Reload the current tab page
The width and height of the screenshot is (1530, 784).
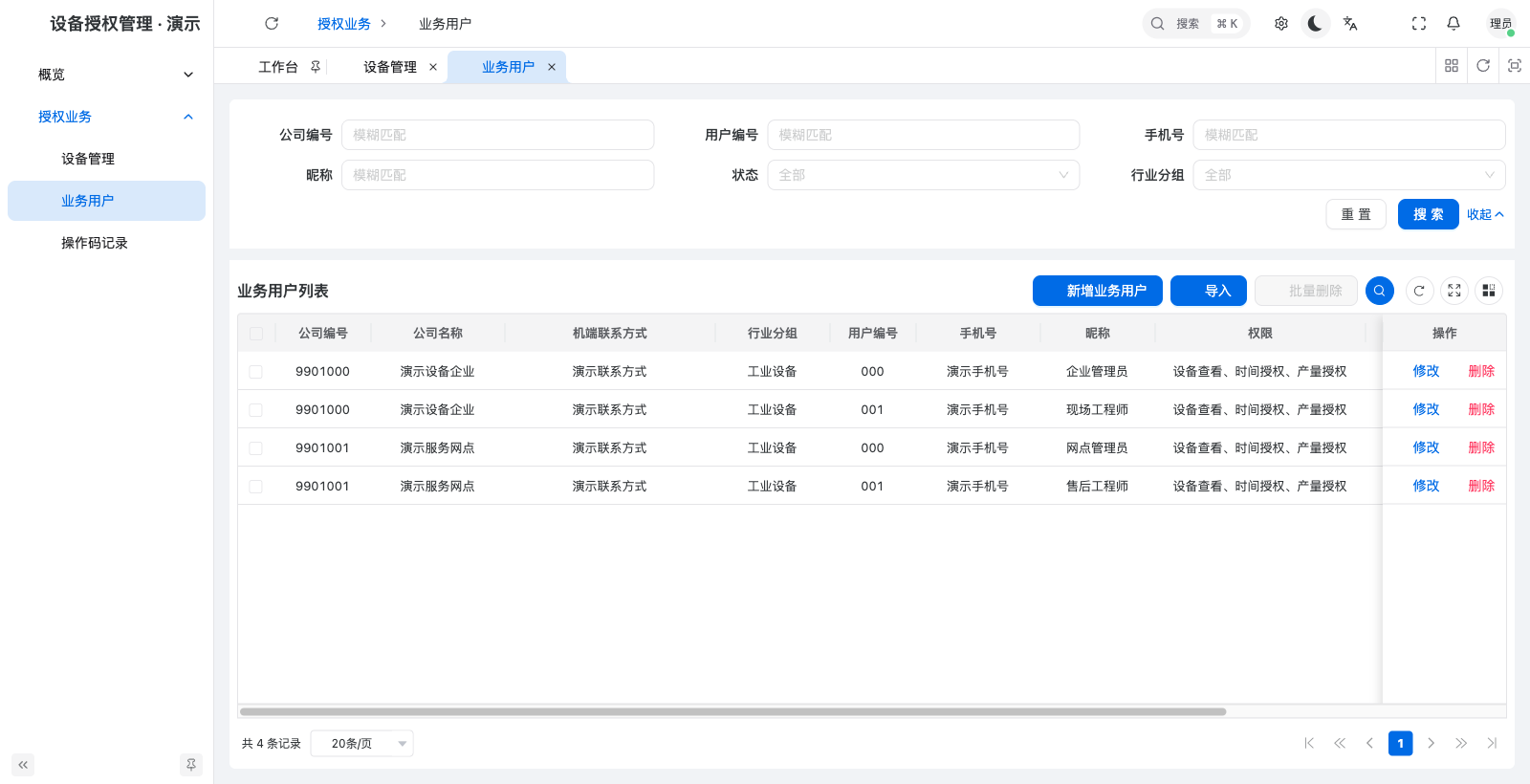1483,66
